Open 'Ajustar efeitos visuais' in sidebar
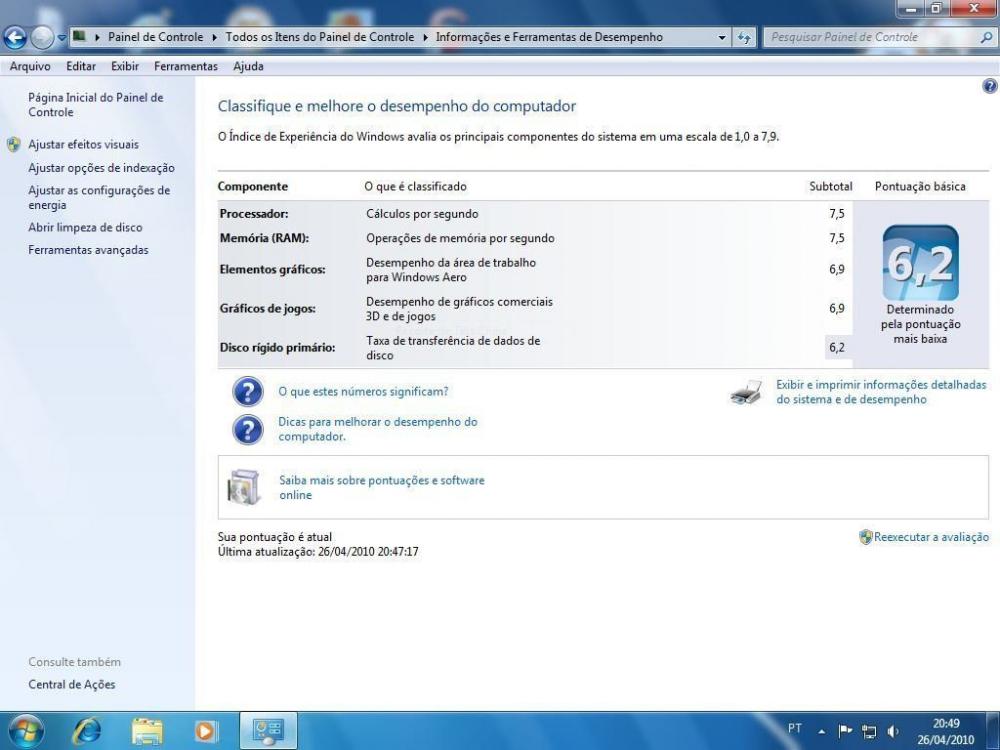 pos(83,145)
